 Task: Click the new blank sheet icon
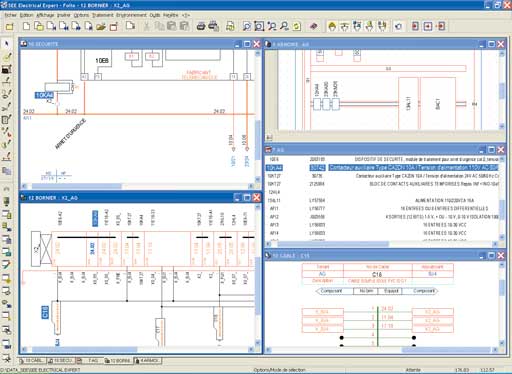coord(26,26)
